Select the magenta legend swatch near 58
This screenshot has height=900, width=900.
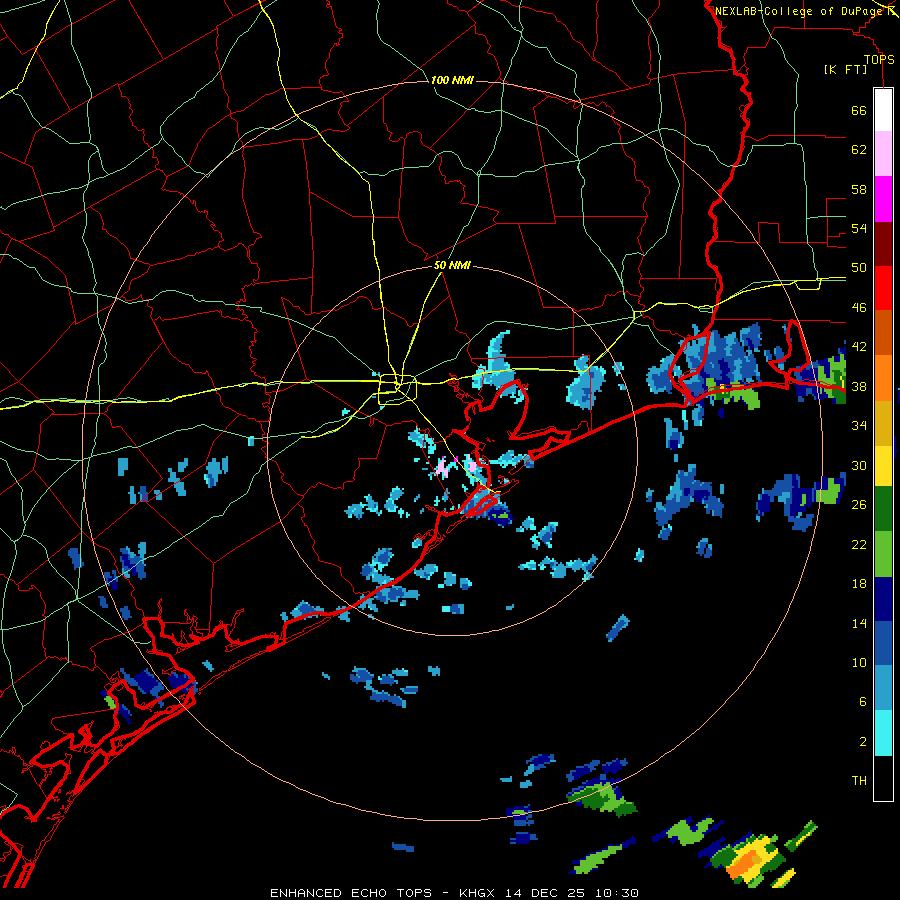(883, 199)
